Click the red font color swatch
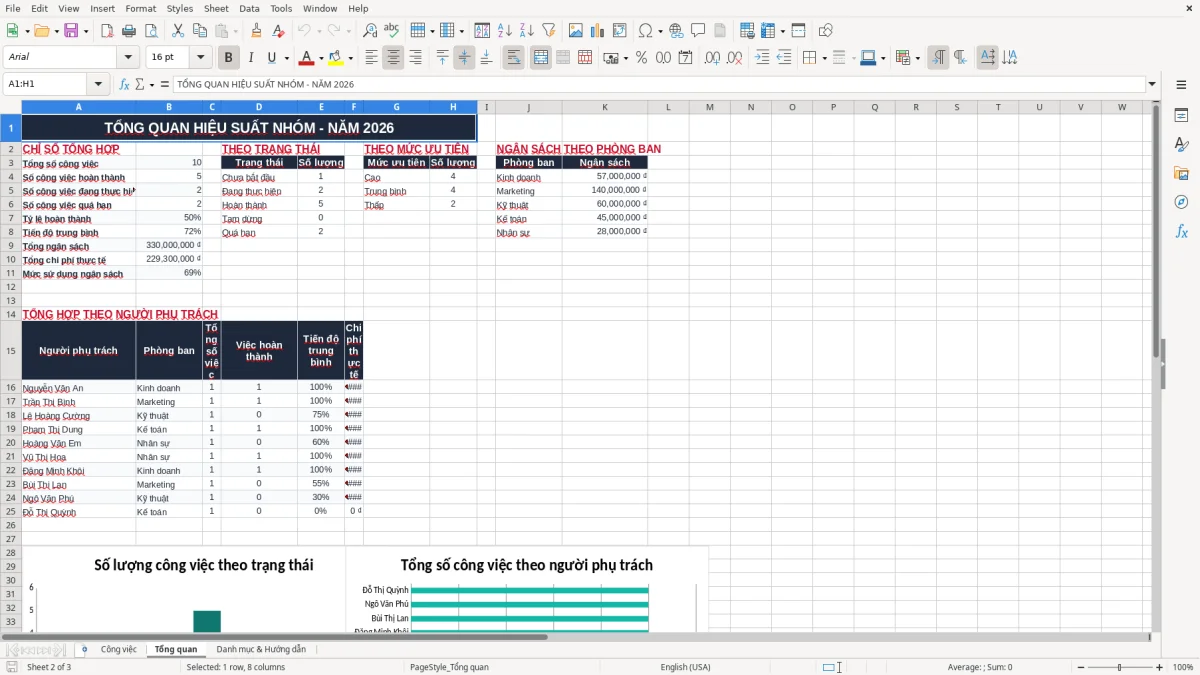 [306, 58]
